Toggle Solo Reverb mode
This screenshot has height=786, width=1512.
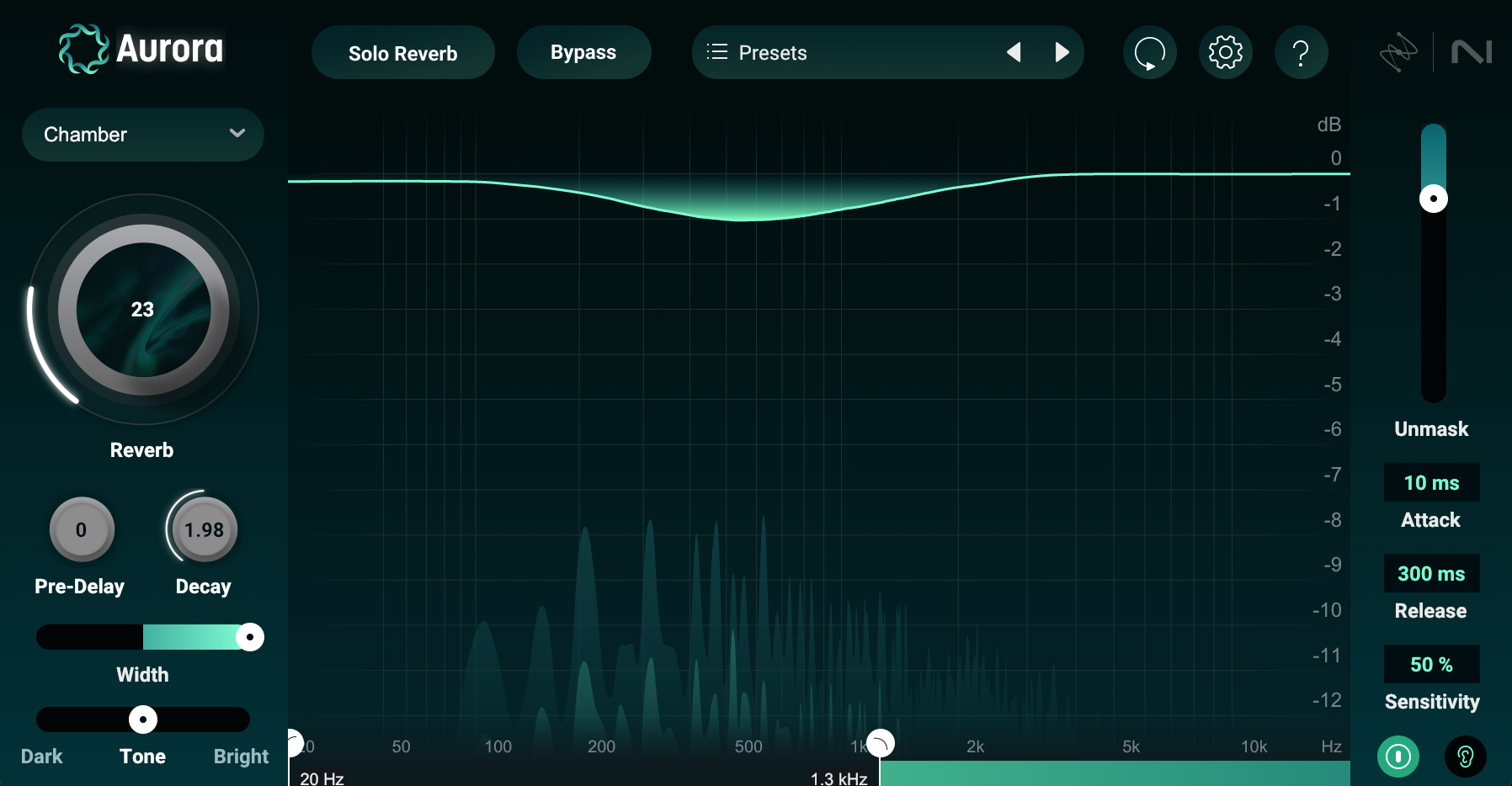click(x=402, y=52)
